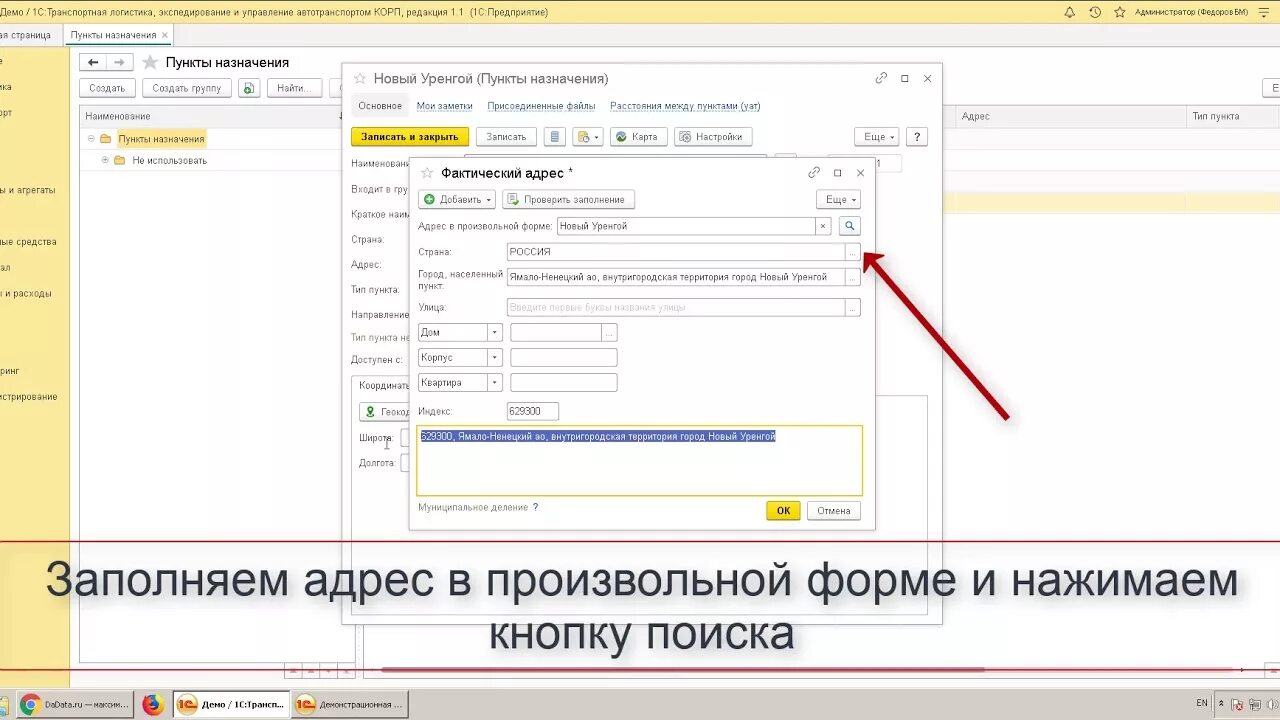This screenshot has height=720, width=1280.
Task: Open the city selection ellipsis button
Action: pyautogui.click(x=852, y=277)
